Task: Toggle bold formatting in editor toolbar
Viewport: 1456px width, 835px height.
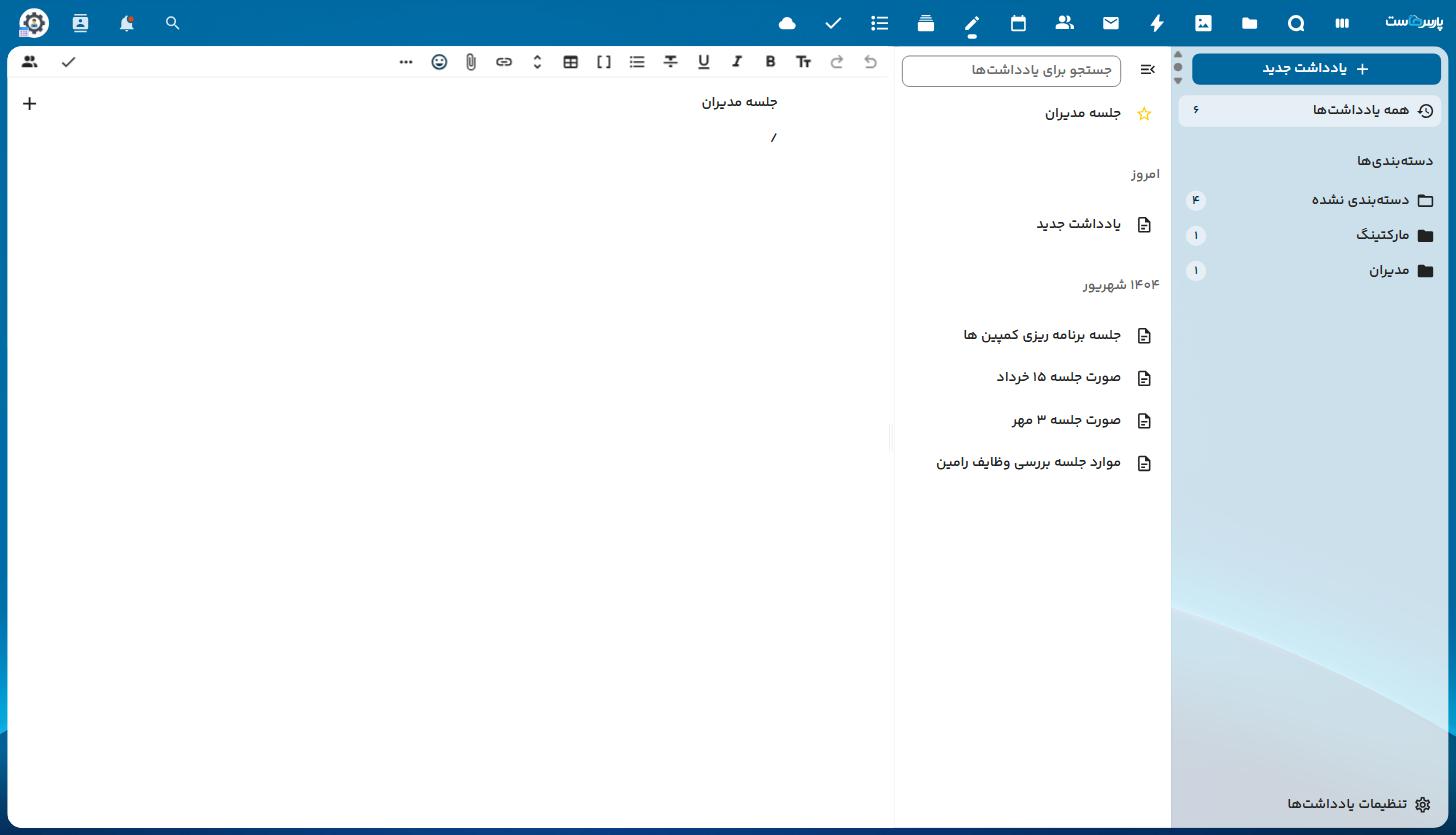Action: 770,62
